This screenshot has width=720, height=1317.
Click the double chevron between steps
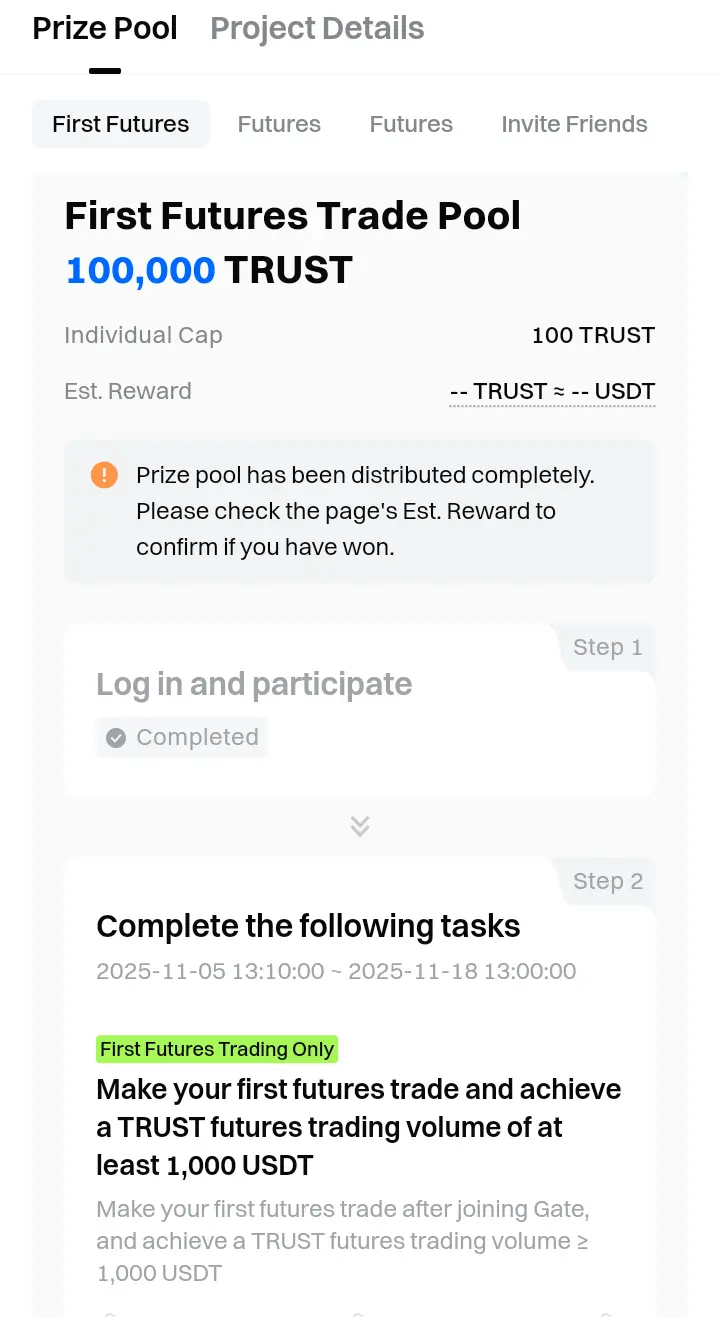point(360,826)
